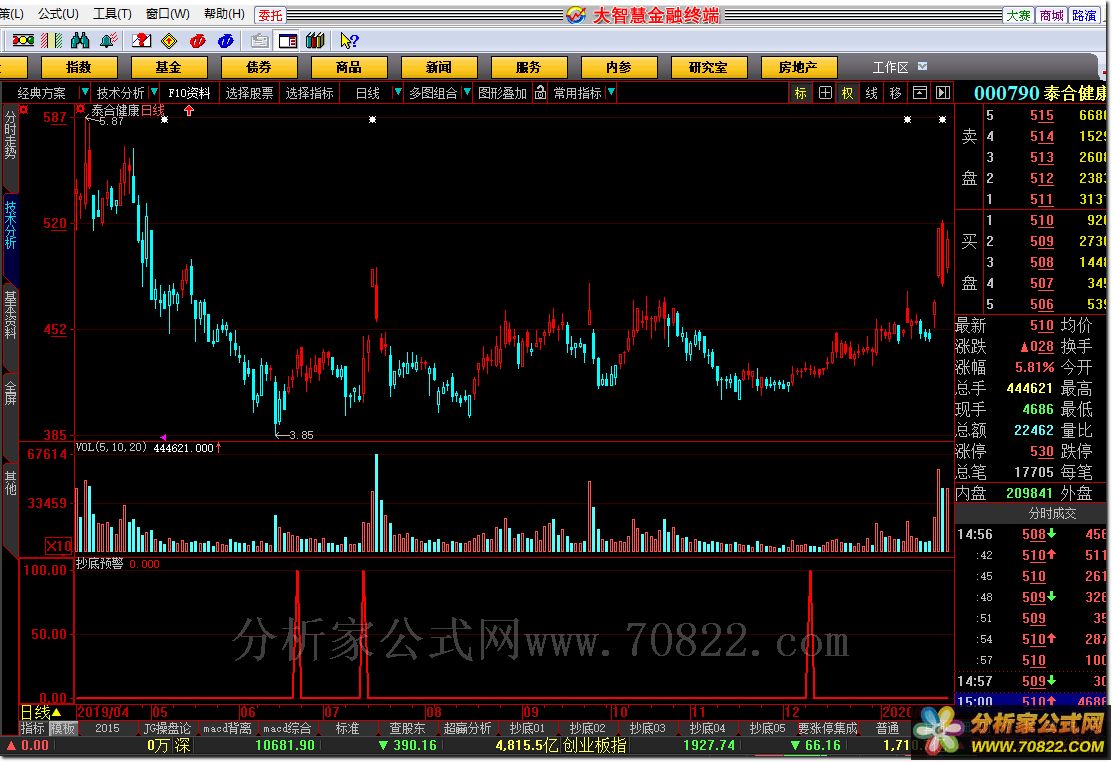Click the 日线 period arrow at bottom left

click(57, 712)
